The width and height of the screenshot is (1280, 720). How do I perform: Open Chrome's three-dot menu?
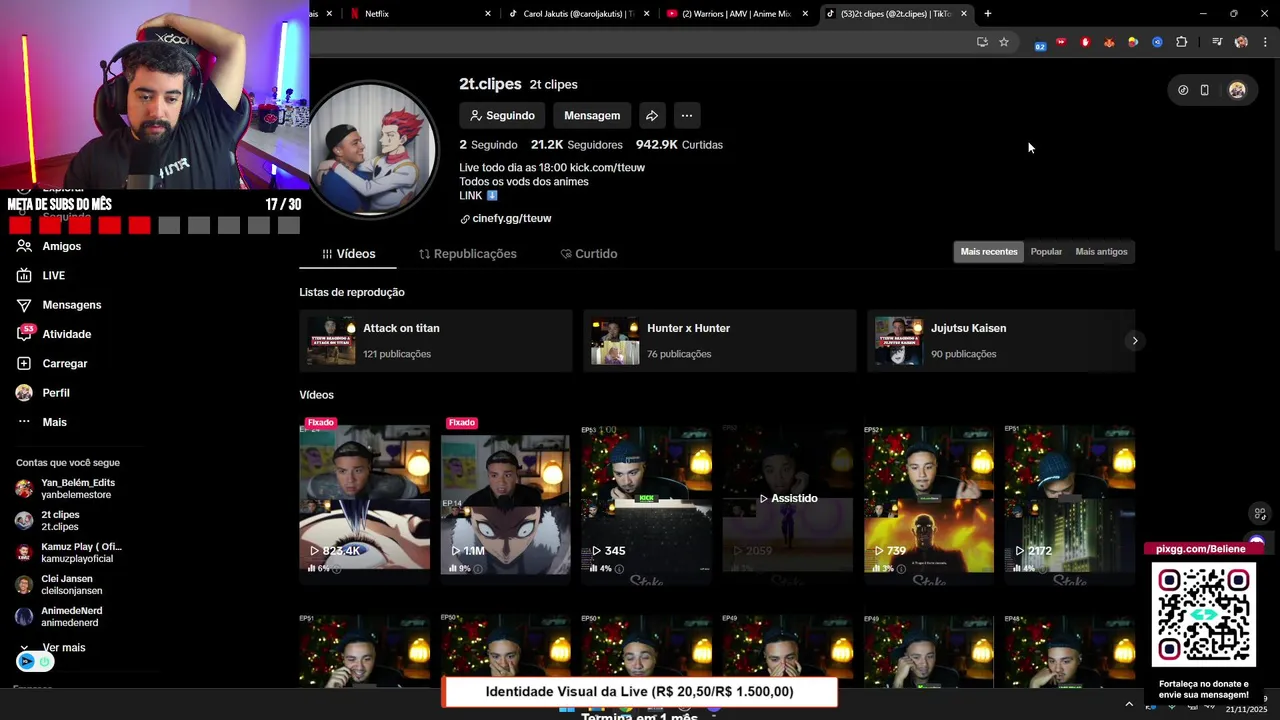pyautogui.click(x=1265, y=42)
